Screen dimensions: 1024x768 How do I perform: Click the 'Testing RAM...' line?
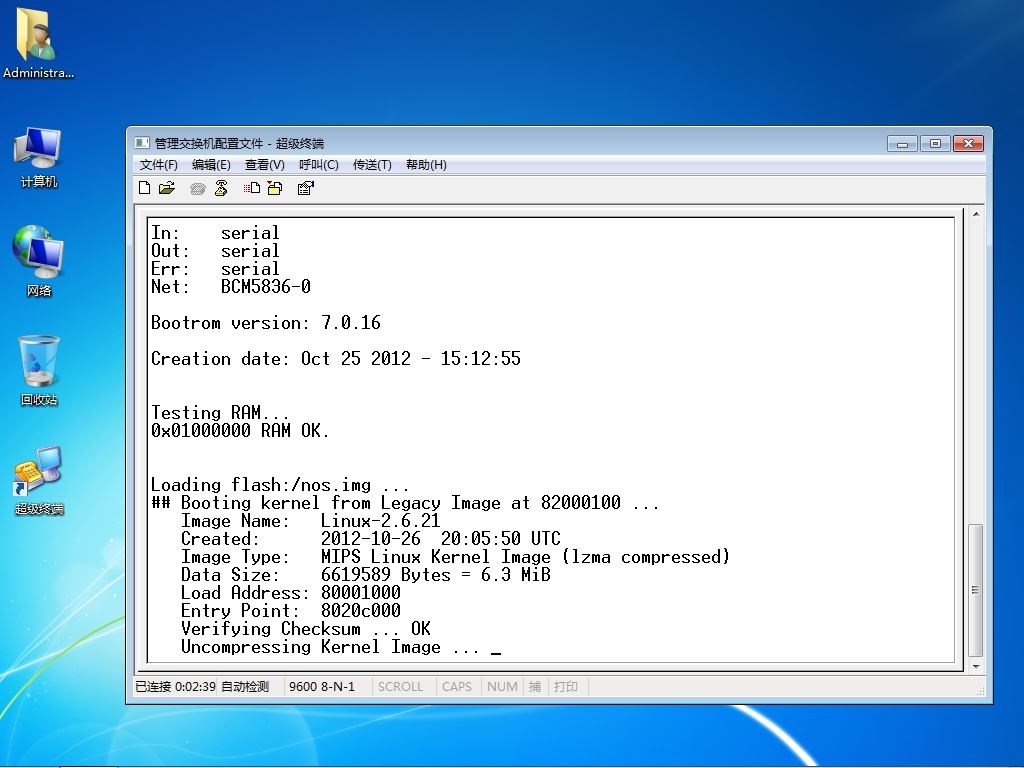[220, 413]
